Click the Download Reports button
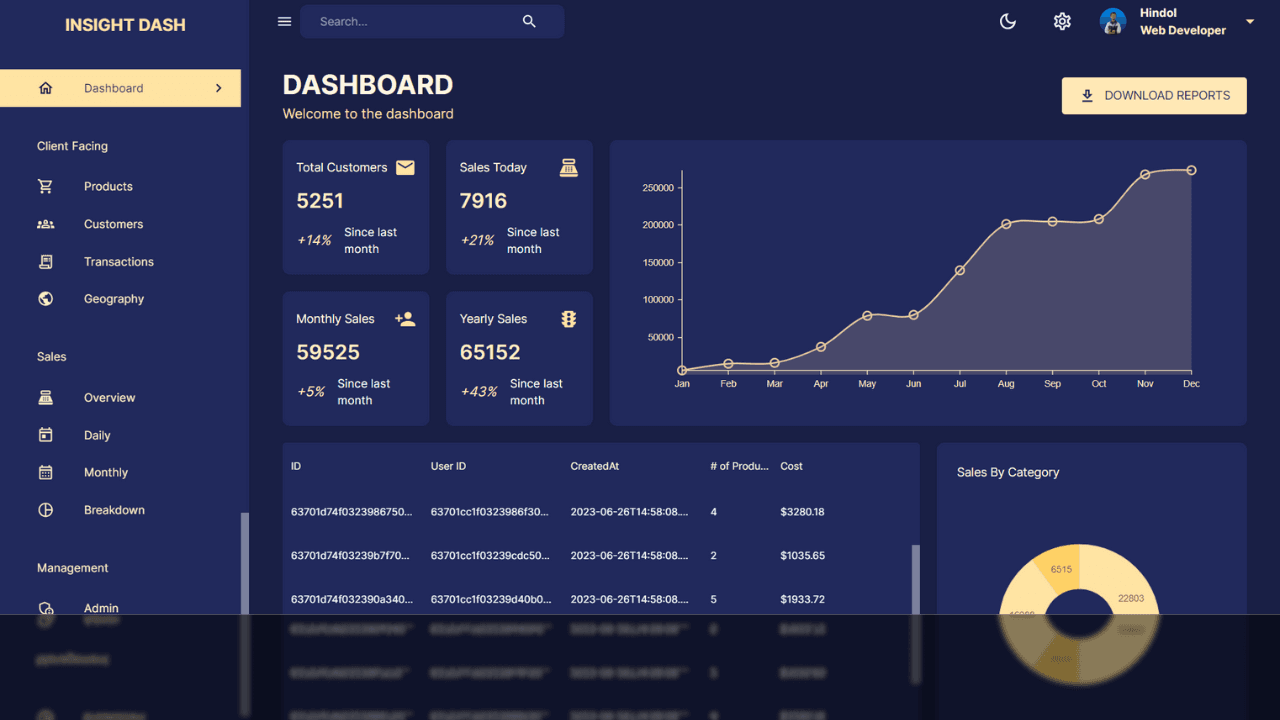The width and height of the screenshot is (1280, 720). [x=1154, y=96]
